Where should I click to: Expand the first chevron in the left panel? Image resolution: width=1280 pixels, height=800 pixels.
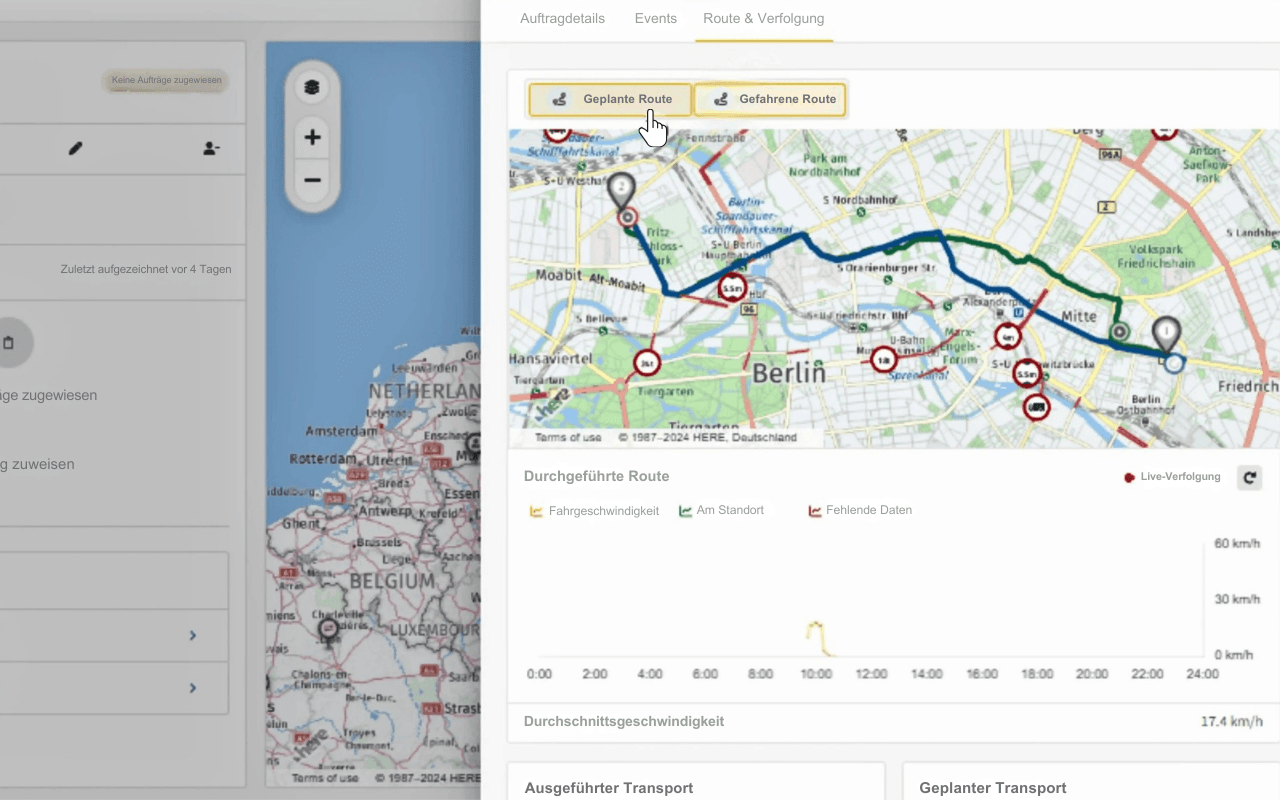pyautogui.click(x=192, y=635)
